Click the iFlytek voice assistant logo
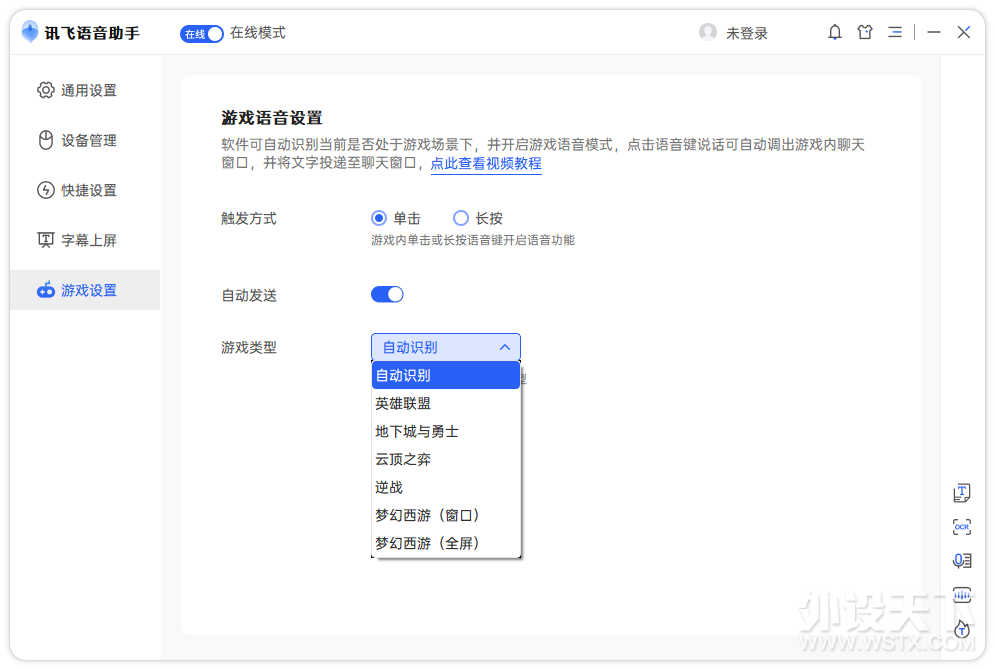Viewport: 994px width, 670px height. coord(30,32)
